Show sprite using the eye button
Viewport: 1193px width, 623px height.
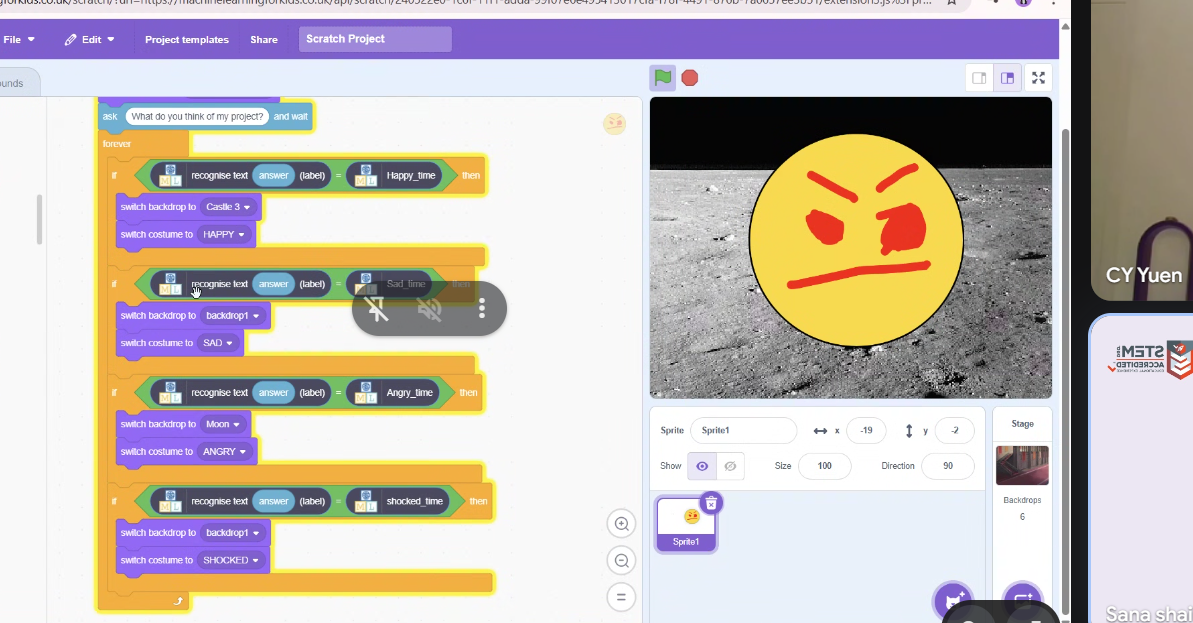[x=702, y=466]
